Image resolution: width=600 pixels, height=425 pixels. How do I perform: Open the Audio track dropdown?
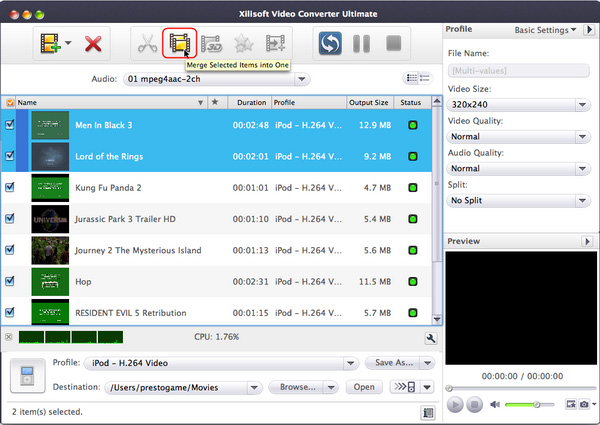215,78
